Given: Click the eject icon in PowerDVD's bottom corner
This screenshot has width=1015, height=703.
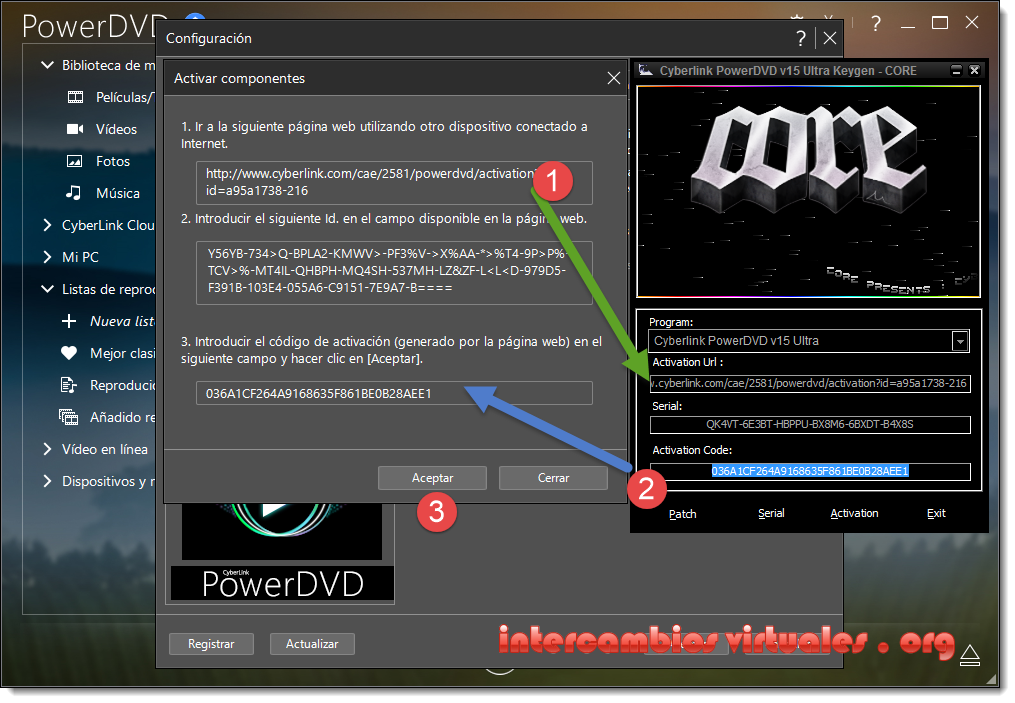Looking at the screenshot, I should [x=969, y=655].
